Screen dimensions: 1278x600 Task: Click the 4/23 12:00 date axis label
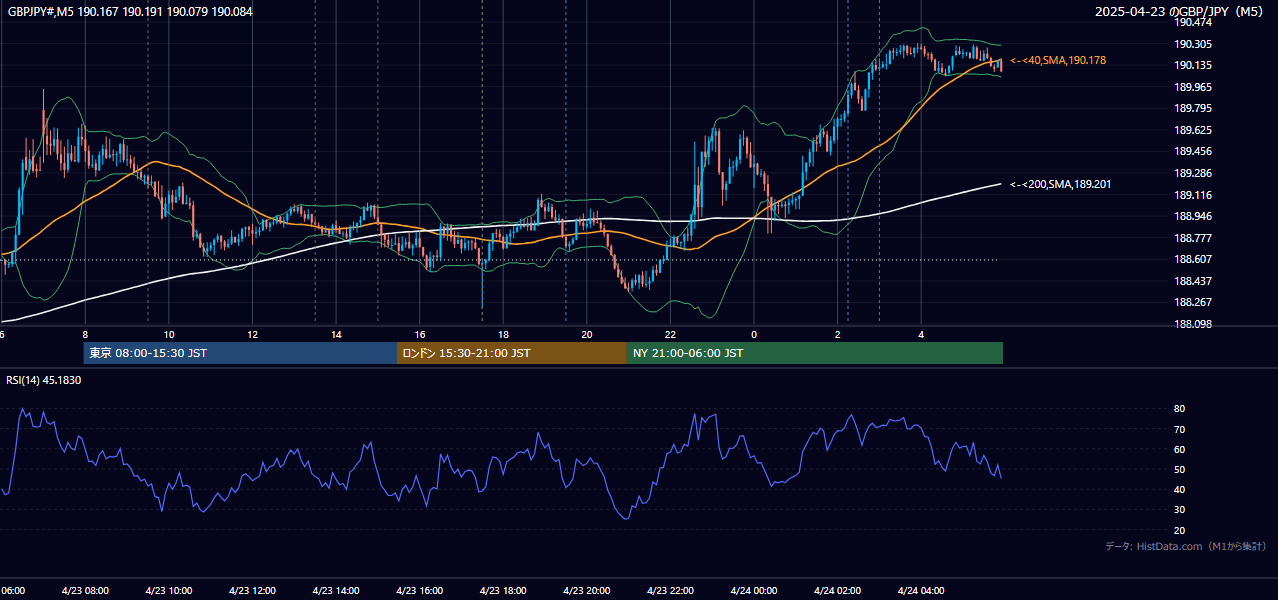[253, 591]
